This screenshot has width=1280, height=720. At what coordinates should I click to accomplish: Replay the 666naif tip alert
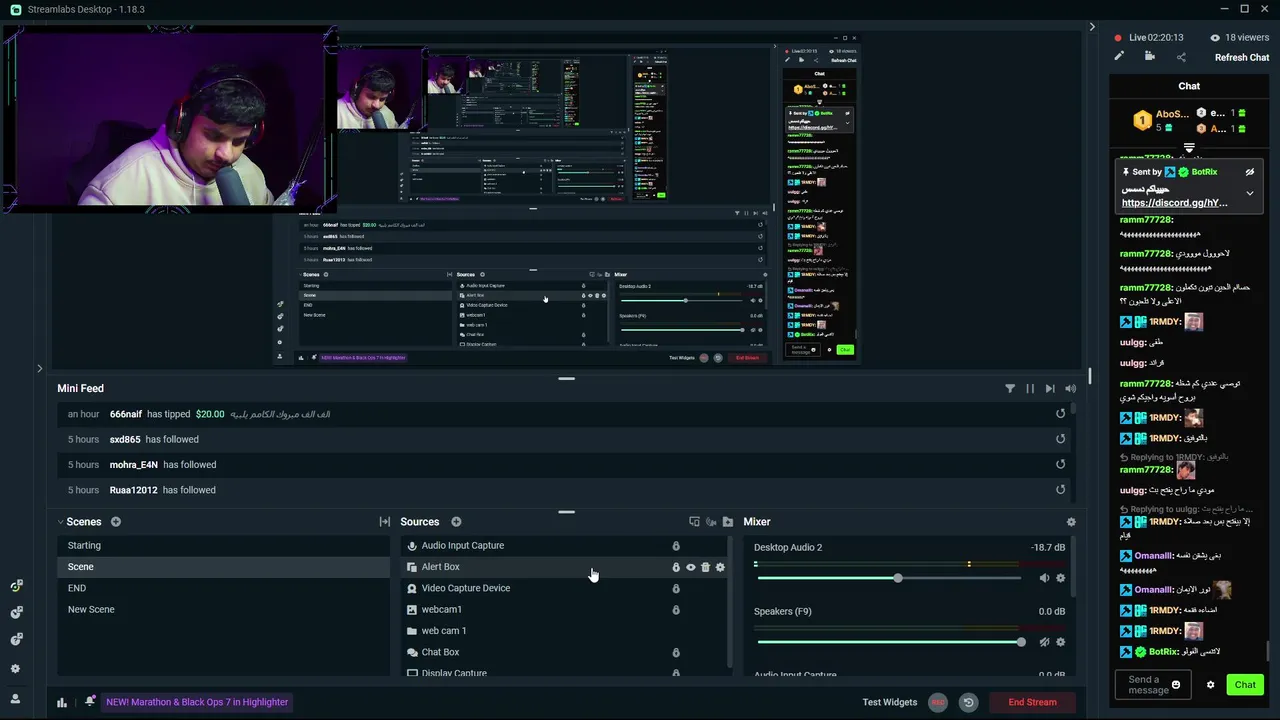(x=1061, y=414)
